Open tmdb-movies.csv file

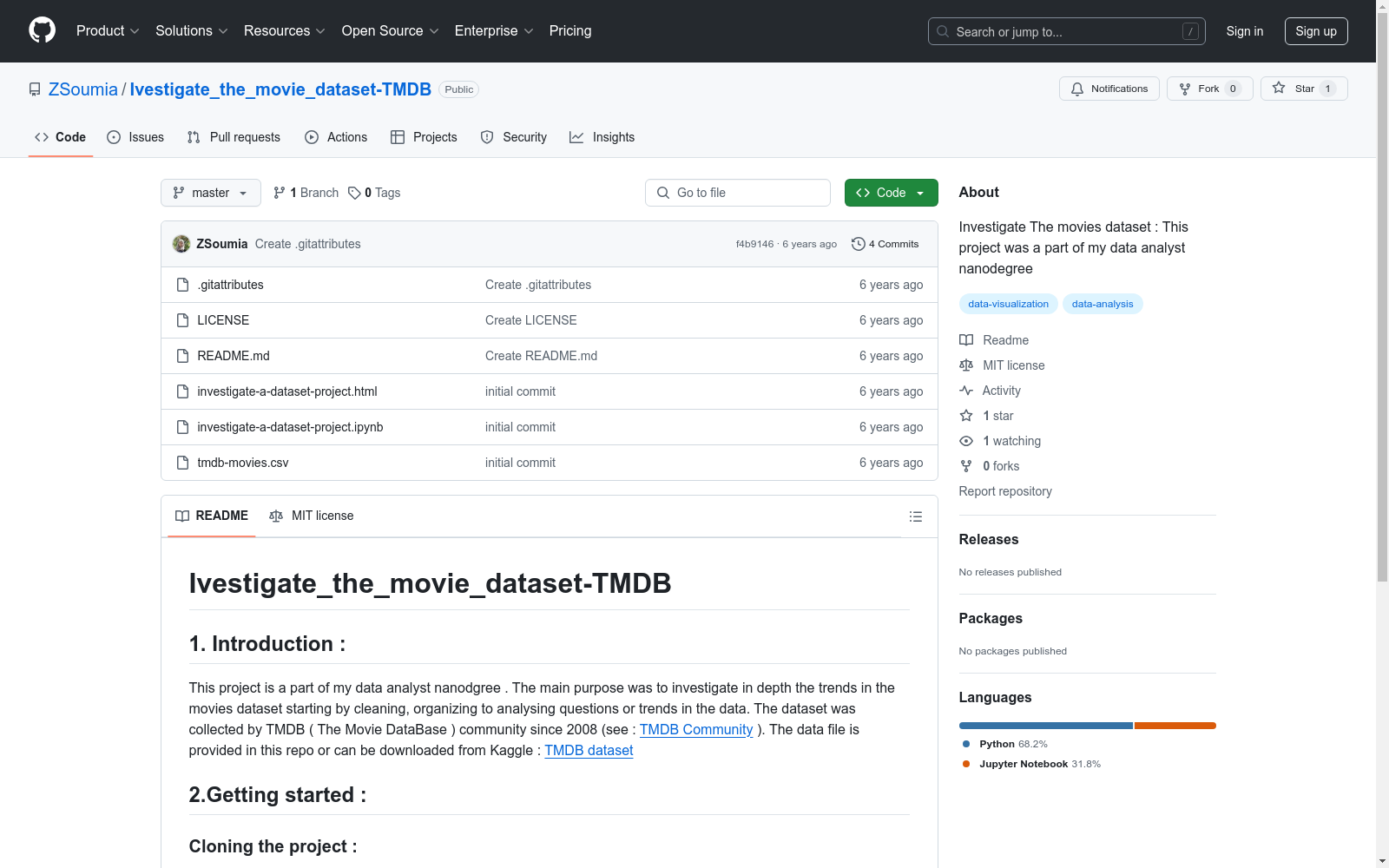[243, 463]
